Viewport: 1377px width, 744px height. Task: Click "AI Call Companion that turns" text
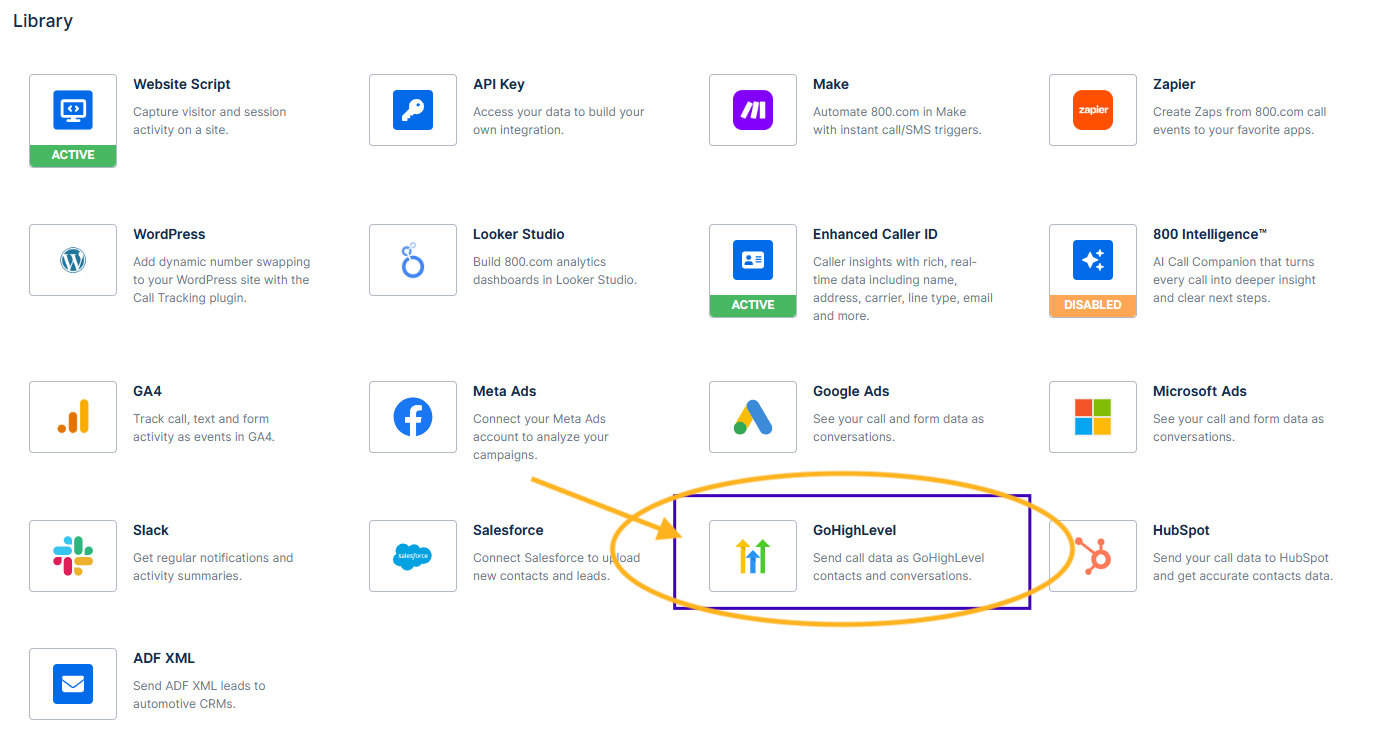click(1234, 262)
